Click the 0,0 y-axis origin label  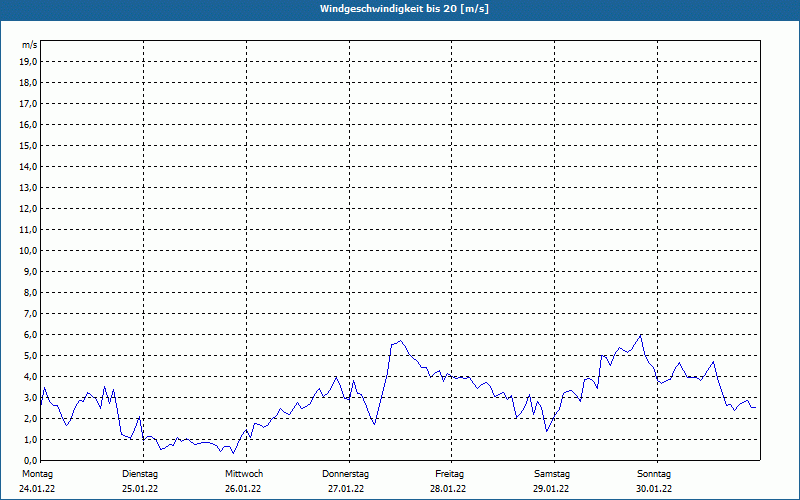29,460
